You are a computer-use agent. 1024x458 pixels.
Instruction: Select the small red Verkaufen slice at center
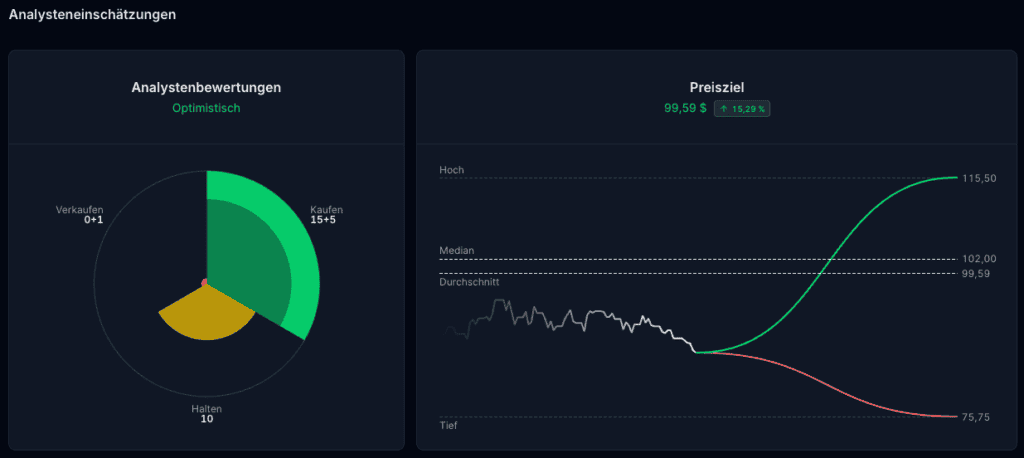(x=204, y=282)
